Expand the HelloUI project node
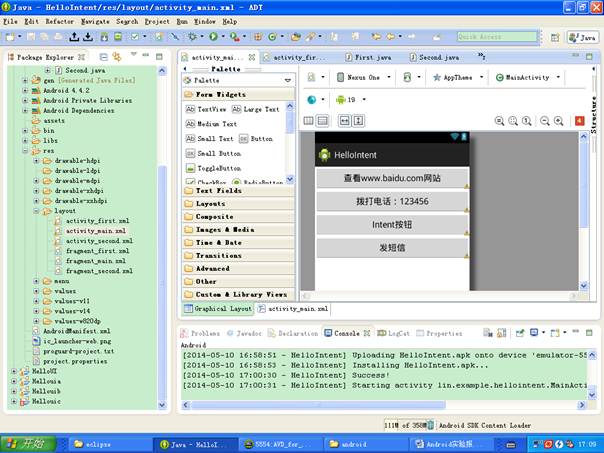This screenshot has height=453, width=604. 11,371
